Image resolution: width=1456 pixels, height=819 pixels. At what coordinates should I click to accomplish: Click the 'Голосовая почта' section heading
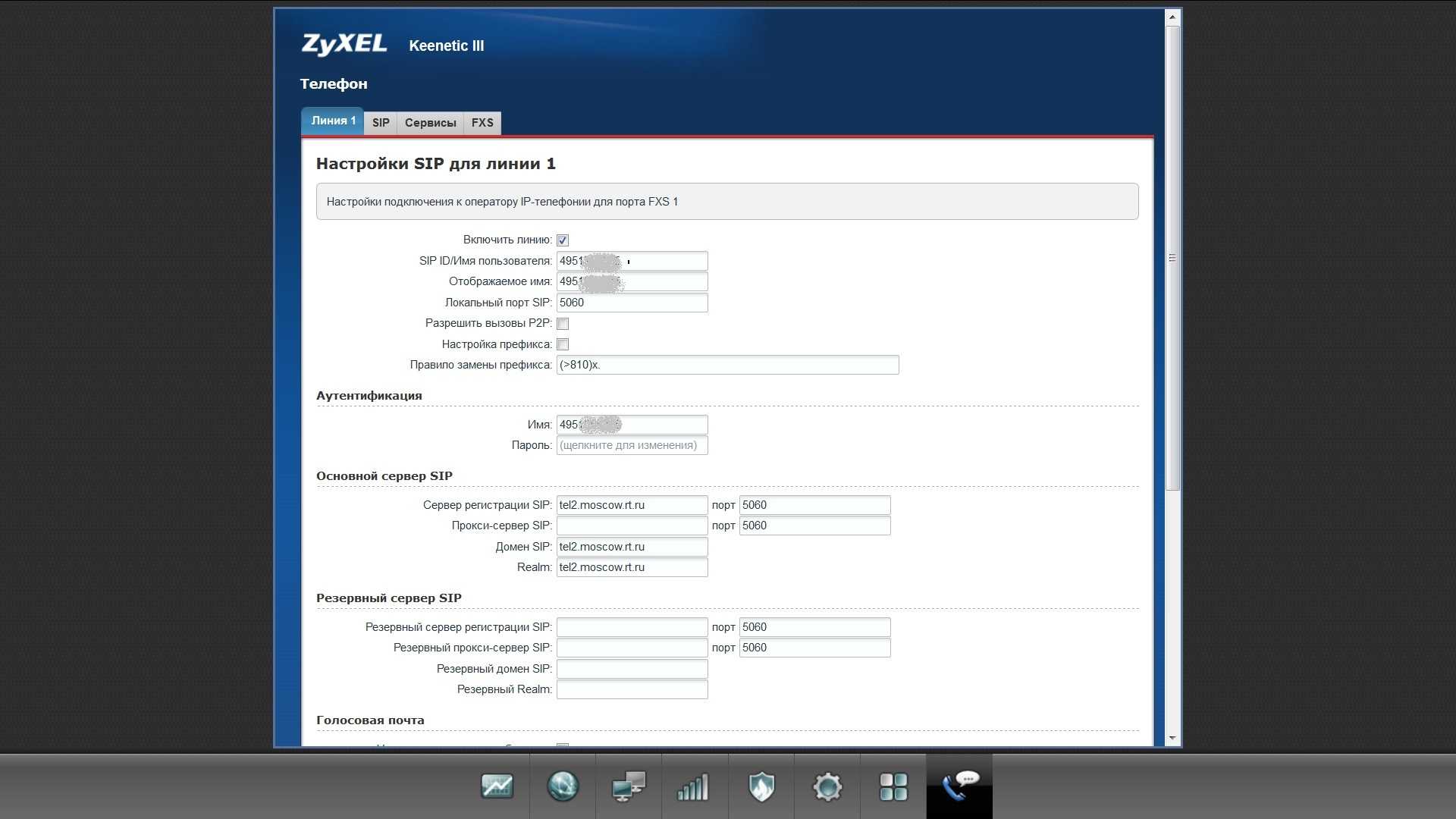[x=370, y=720]
